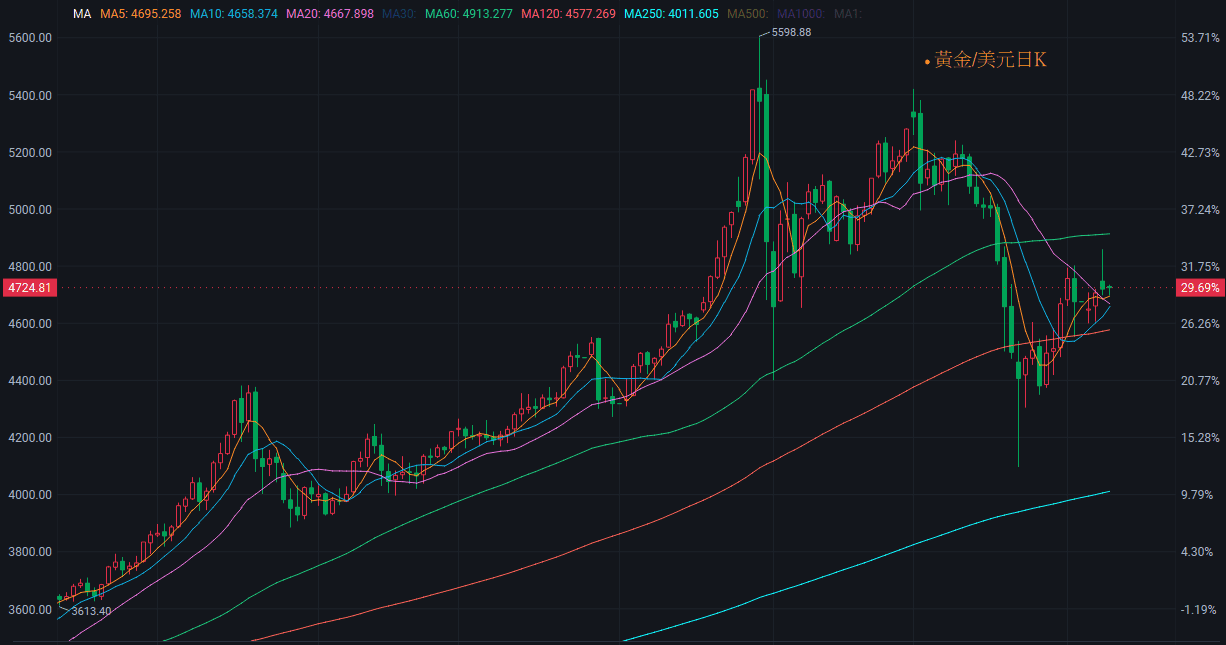Click the 5000.00 price axis label
The height and width of the screenshot is (645, 1226).
coord(30,210)
